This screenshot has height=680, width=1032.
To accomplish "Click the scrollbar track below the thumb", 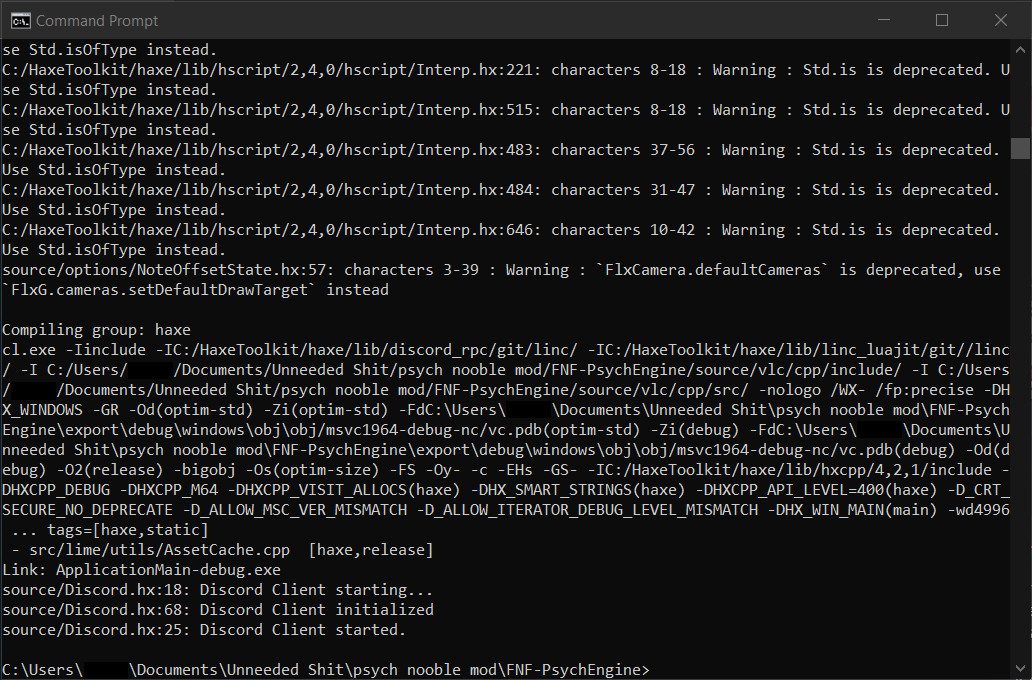I will click(x=1021, y=400).
